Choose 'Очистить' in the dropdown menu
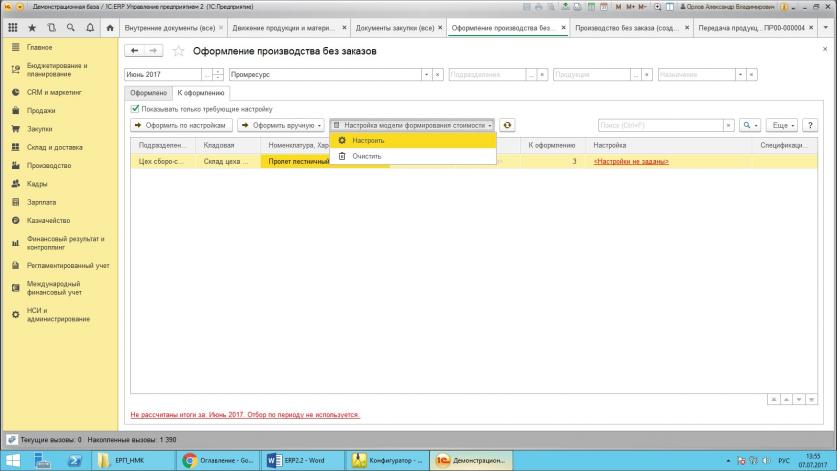Screen dimensions: 837x471 pos(366,156)
